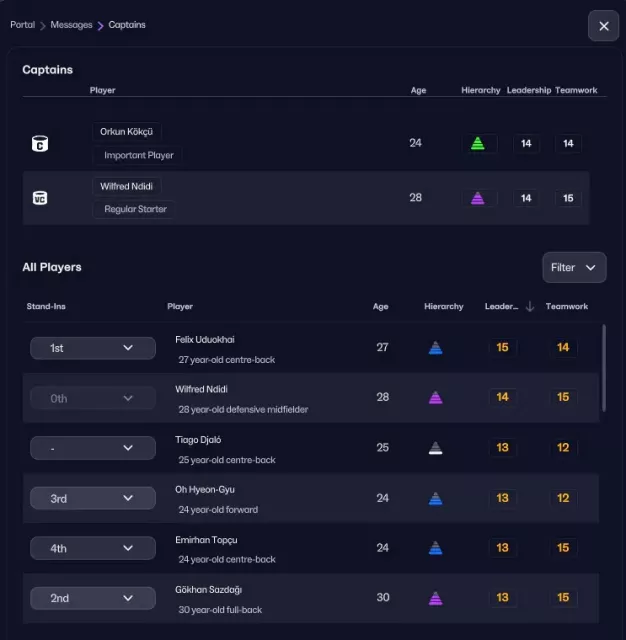Click Emirhan Topçu's teamwork value 15
Image resolution: width=626 pixels, height=640 pixels.
coord(563,548)
